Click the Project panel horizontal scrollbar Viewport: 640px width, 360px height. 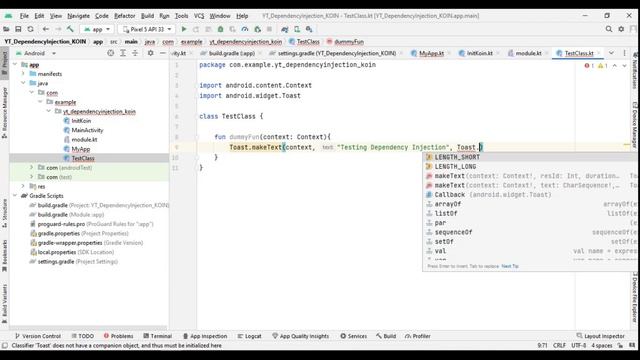click(x=88, y=328)
